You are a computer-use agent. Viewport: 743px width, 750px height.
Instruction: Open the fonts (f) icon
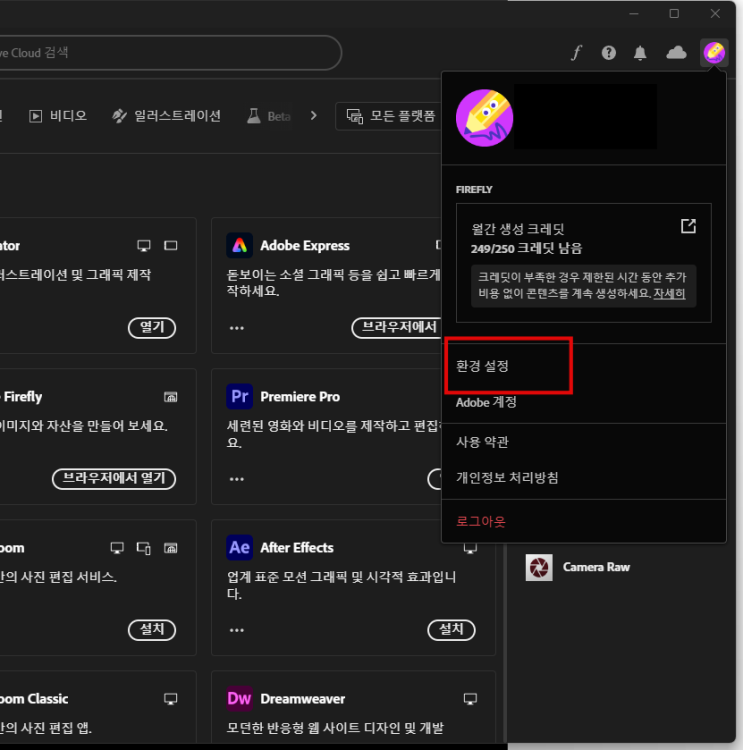click(x=577, y=53)
